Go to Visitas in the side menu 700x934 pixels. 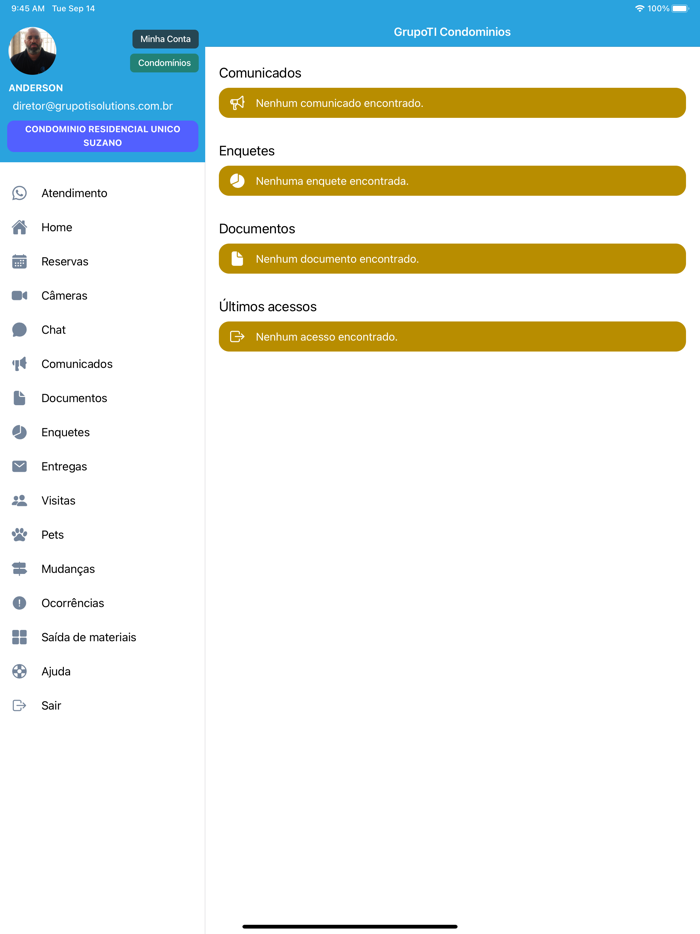(x=58, y=501)
